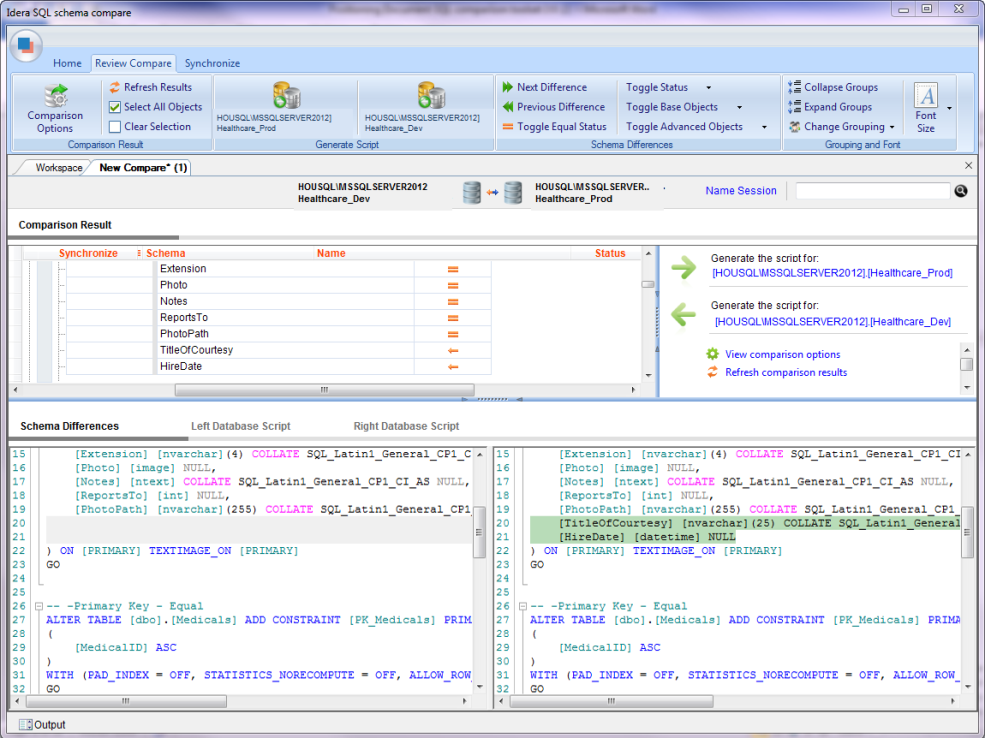Switch to the Synchronize ribbon tab
This screenshot has height=738, width=985.
[212, 63]
